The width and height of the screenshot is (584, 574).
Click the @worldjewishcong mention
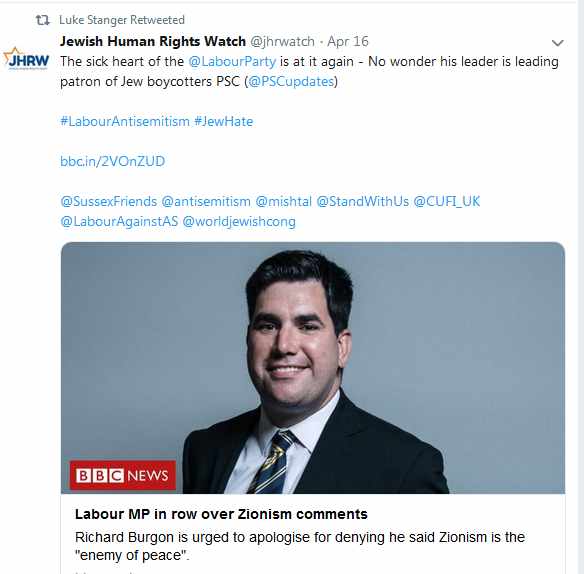(x=239, y=222)
